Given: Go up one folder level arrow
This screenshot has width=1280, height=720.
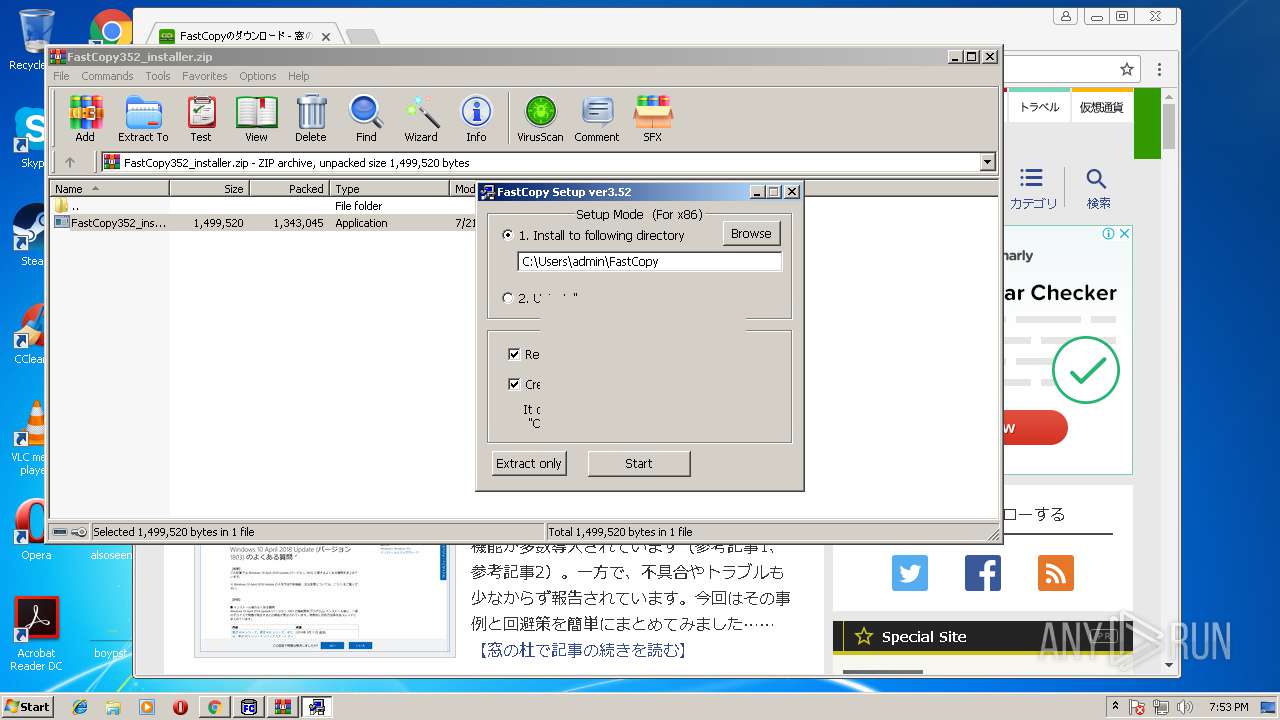Looking at the screenshot, I should click(70, 162).
